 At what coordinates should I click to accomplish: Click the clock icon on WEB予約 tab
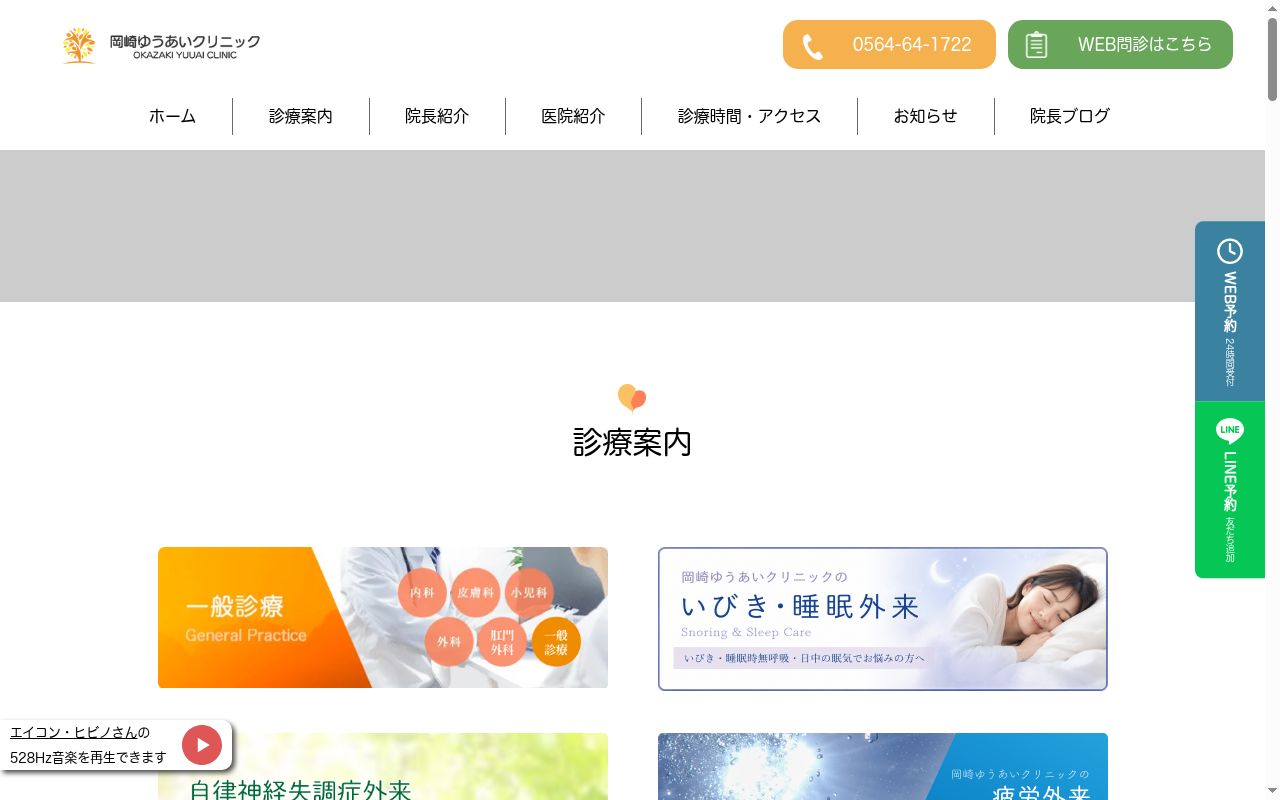coord(1230,251)
